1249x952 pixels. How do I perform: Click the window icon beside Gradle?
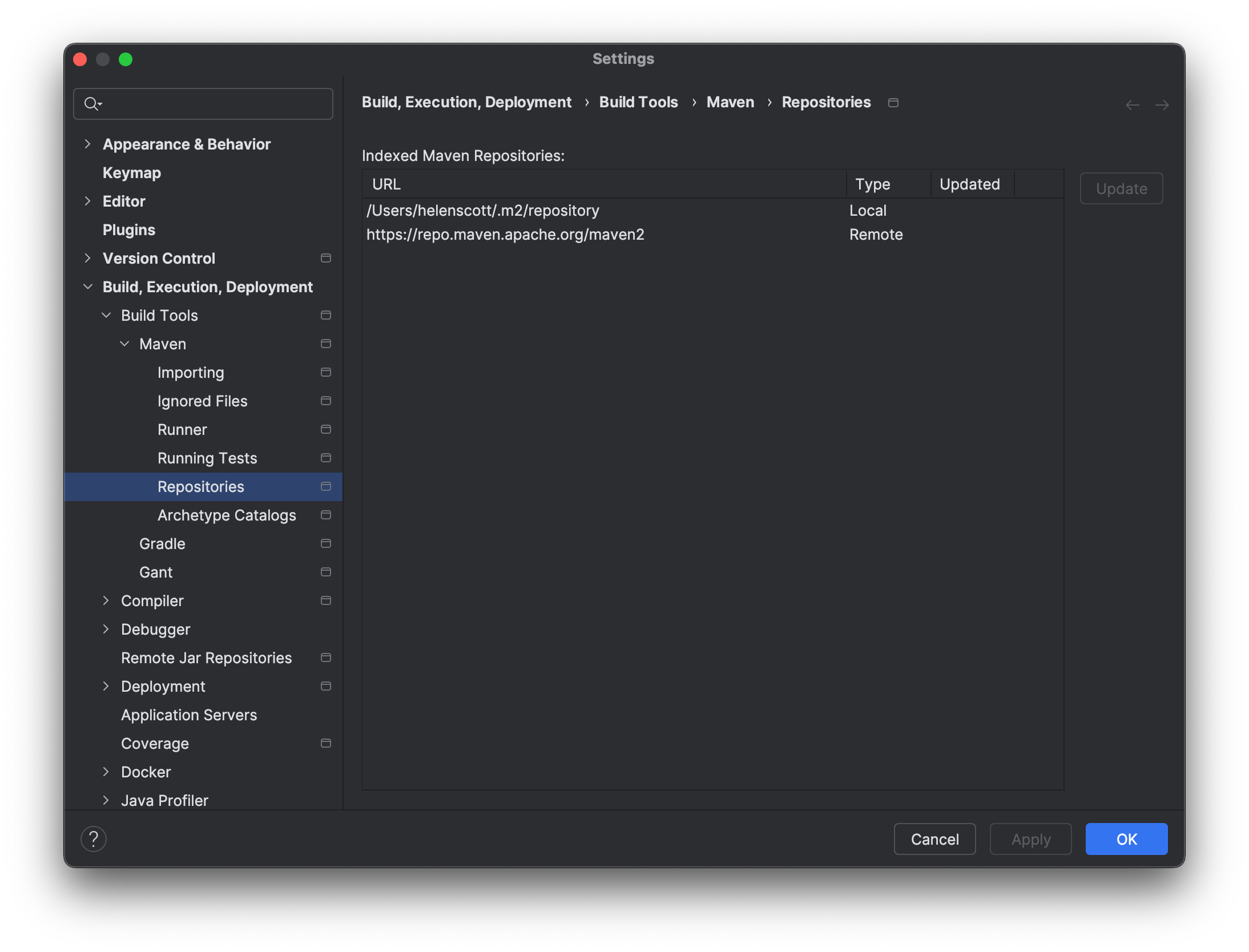(326, 543)
